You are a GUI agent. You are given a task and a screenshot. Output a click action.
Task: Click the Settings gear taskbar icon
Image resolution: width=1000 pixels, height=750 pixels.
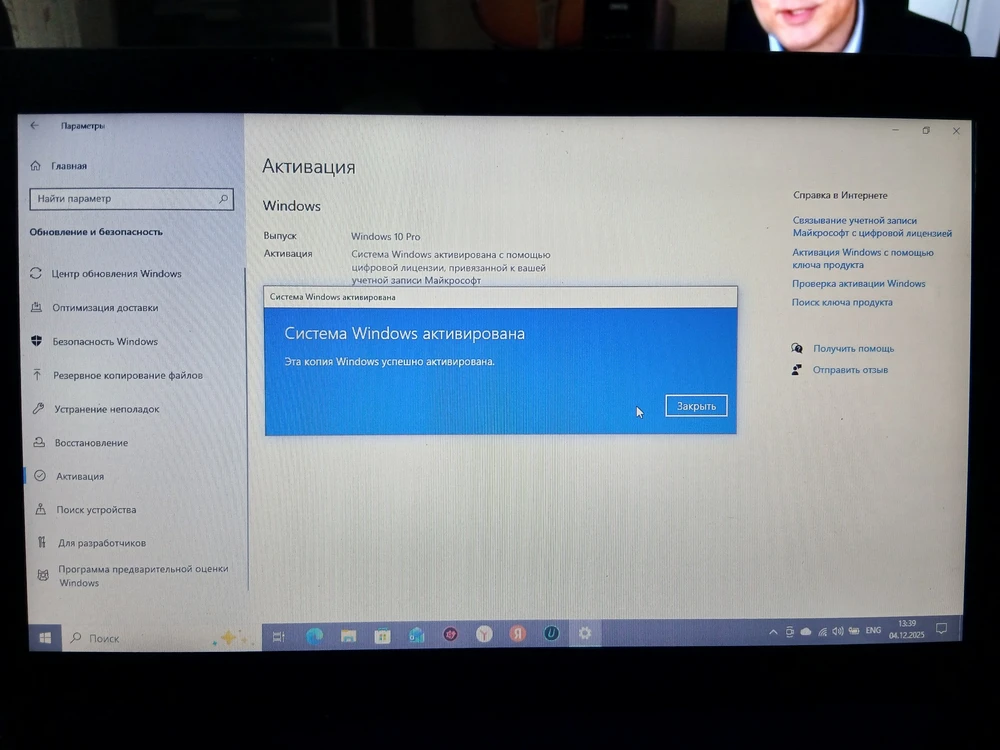point(585,633)
